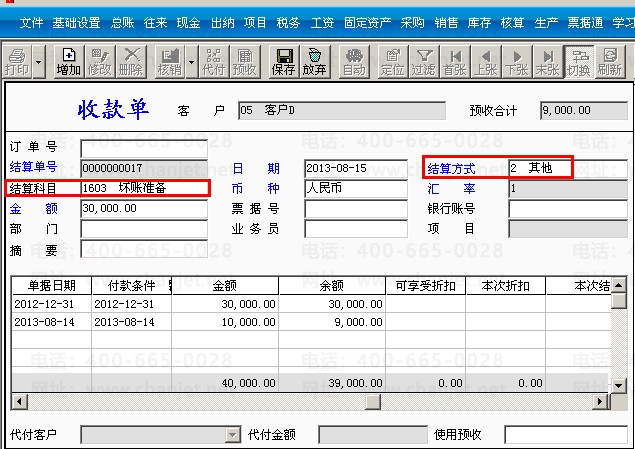
Task: Click the 代付 toolbar icon
Action: 214,62
